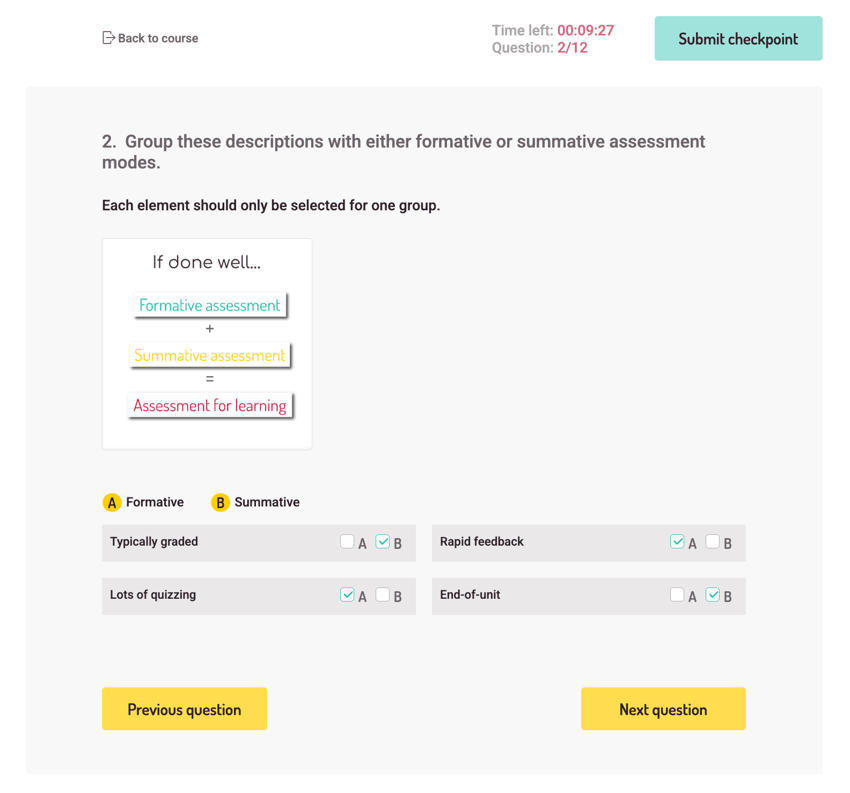Image resolution: width=850 pixels, height=793 pixels.
Task: Click the yellow A Formative badge icon
Action: (112, 502)
